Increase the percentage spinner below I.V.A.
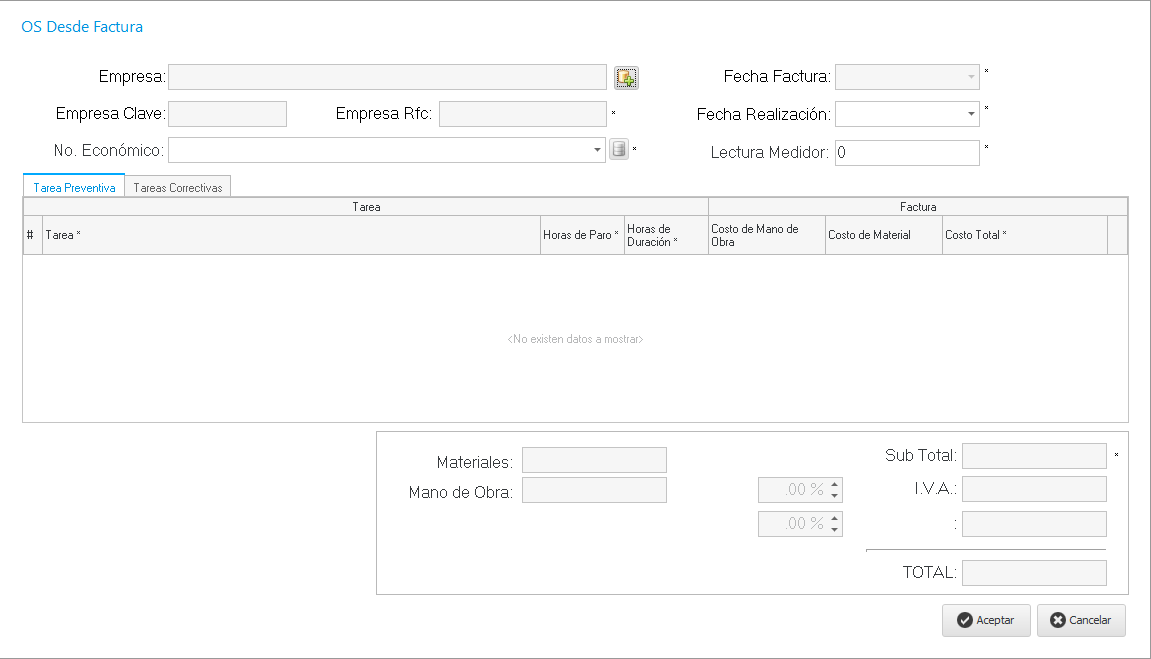Viewport: 1151px width, 659px height. tap(835, 519)
